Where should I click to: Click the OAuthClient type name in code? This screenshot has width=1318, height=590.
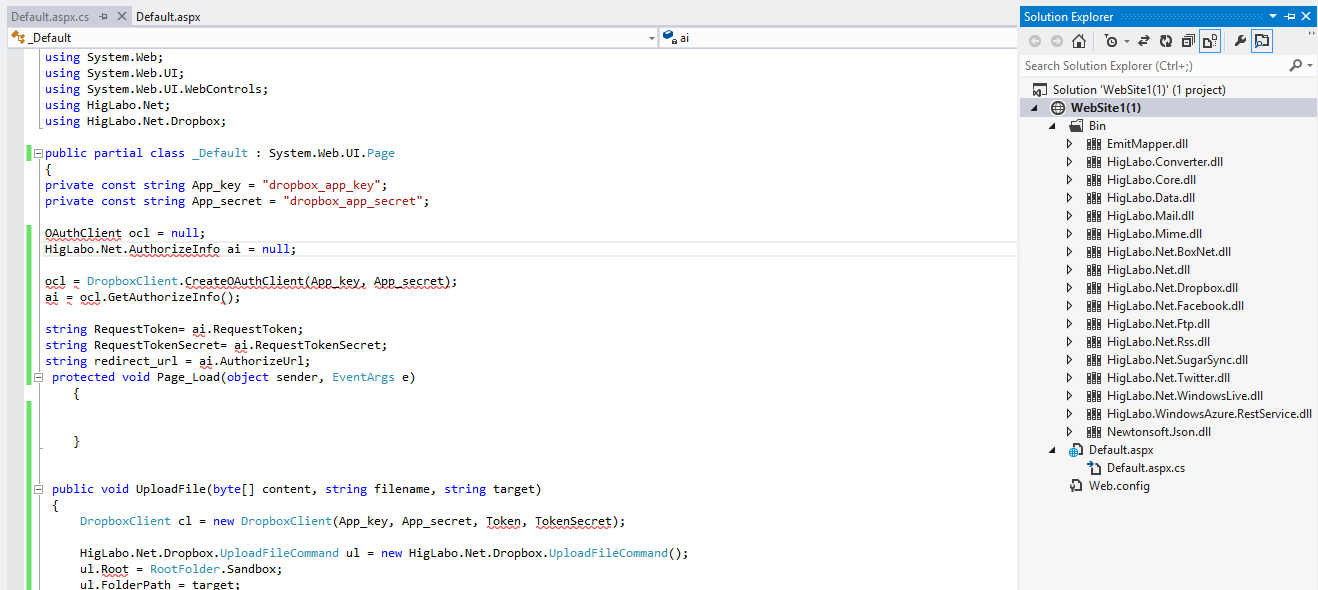point(83,233)
